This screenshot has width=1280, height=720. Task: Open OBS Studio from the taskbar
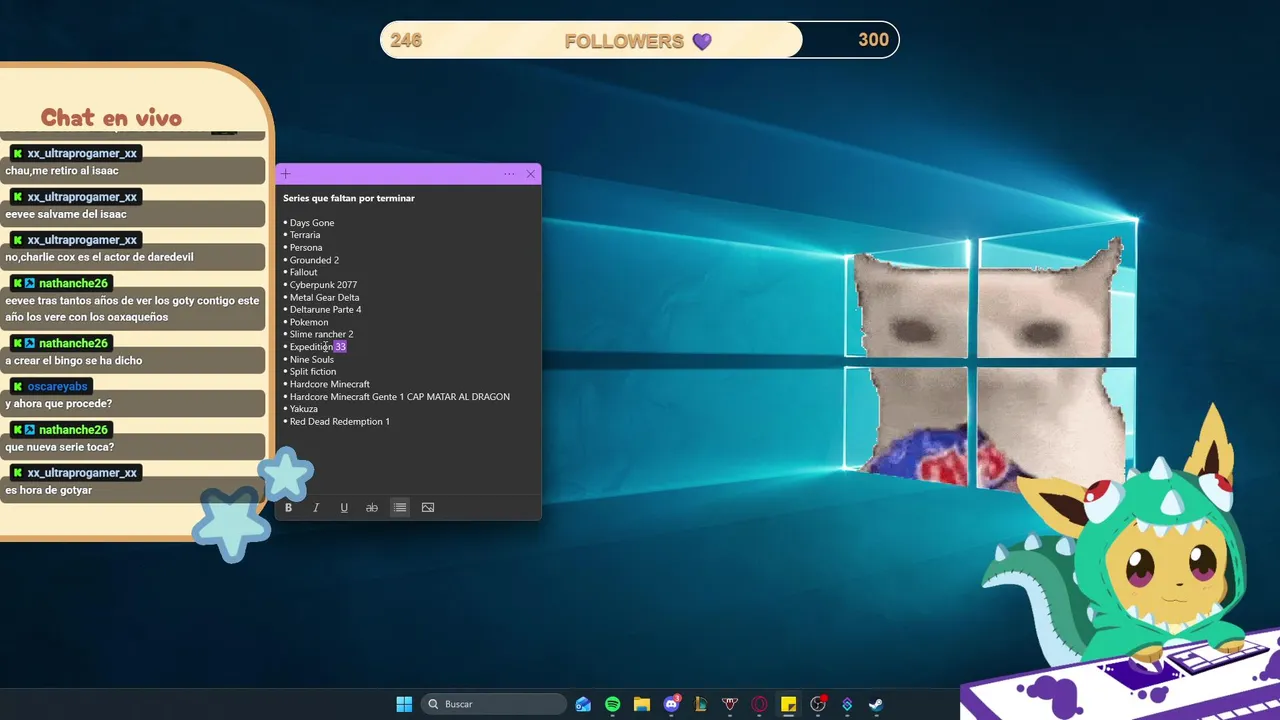pos(818,704)
